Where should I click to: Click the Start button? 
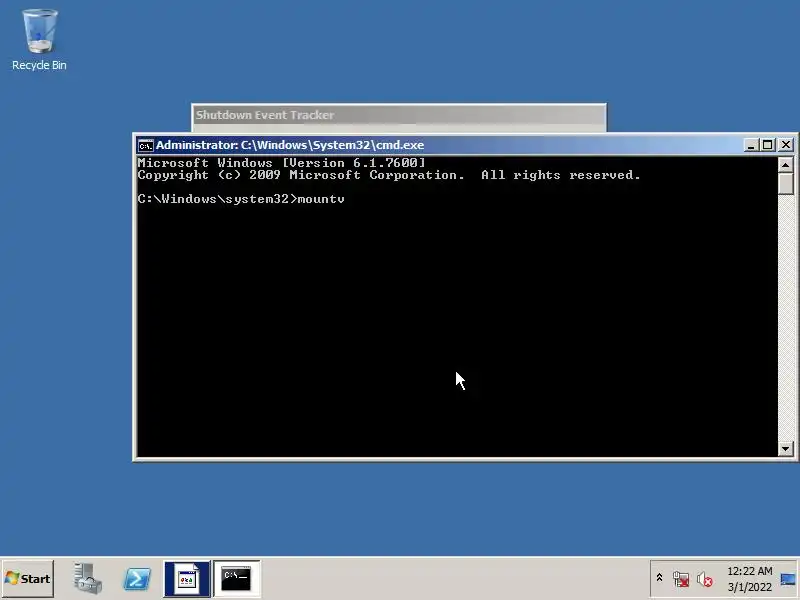[x=28, y=579]
